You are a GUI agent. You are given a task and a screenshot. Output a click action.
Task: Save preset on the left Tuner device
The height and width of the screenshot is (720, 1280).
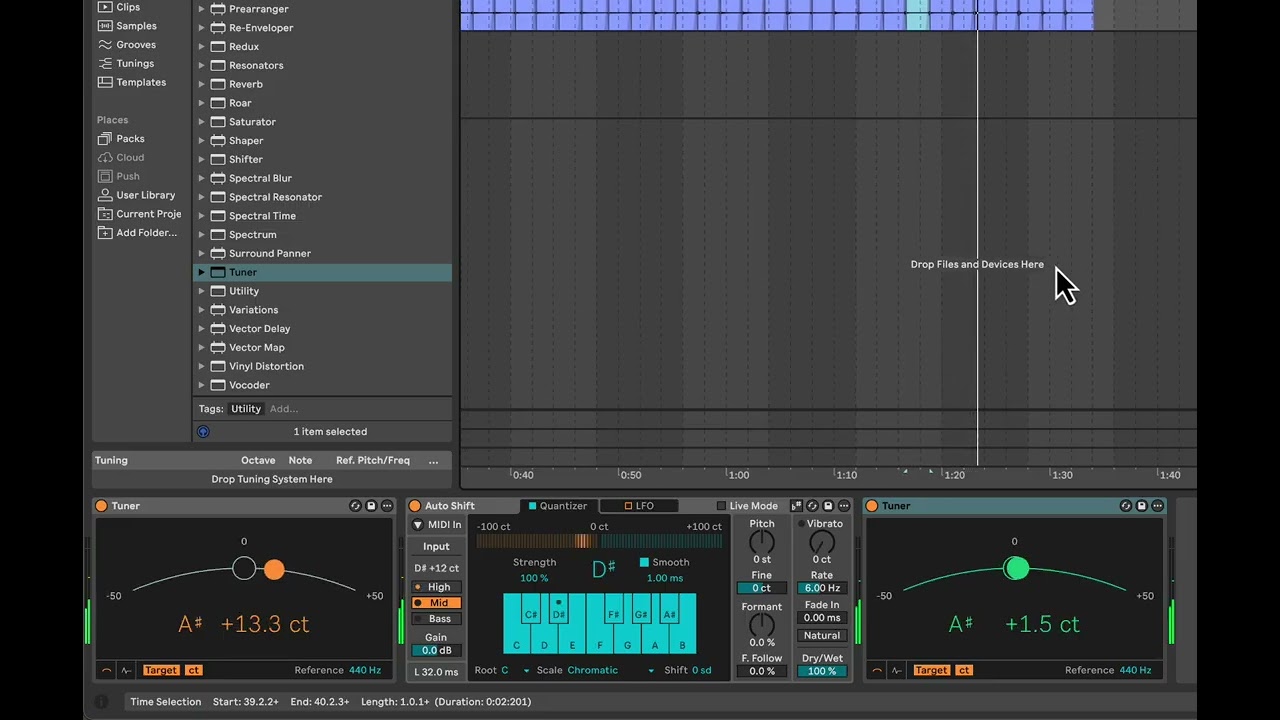(x=371, y=506)
